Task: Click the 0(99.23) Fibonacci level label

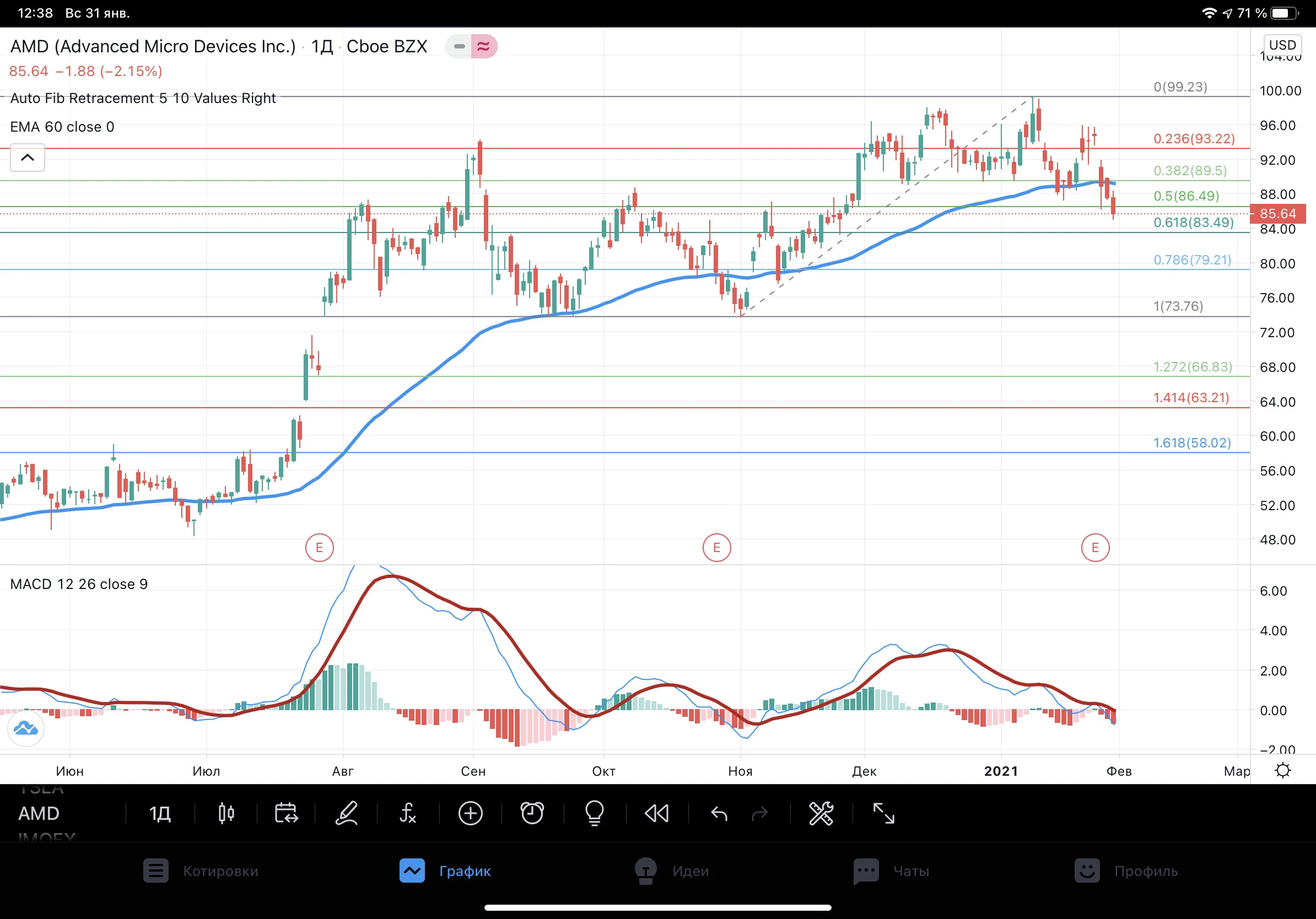Action: [1181, 87]
